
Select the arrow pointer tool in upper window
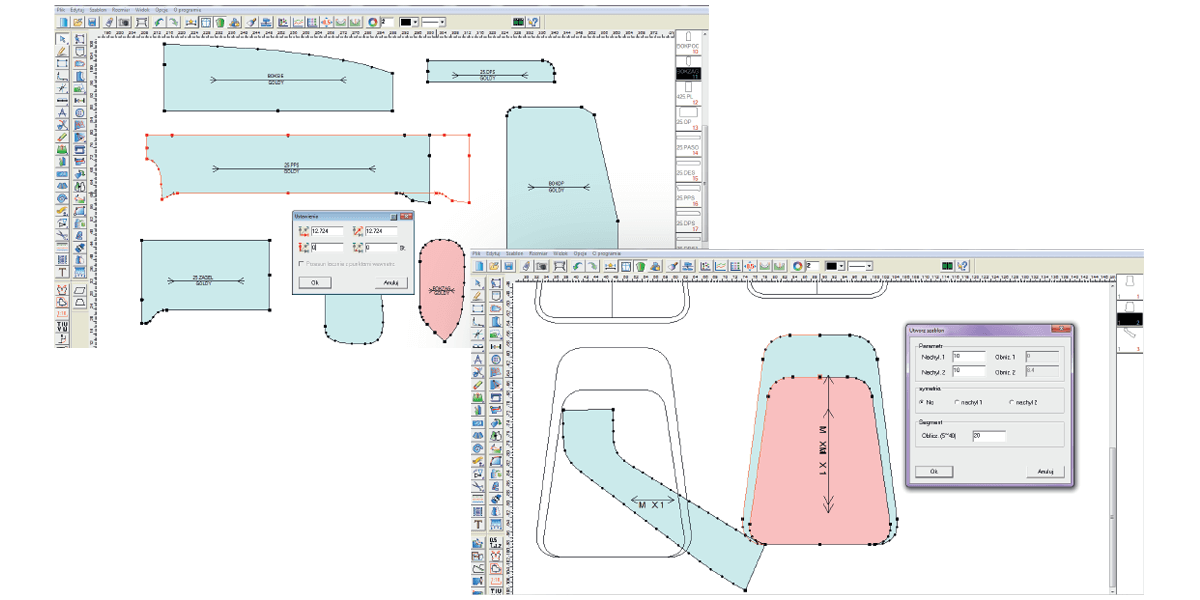pyautogui.click(x=63, y=39)
